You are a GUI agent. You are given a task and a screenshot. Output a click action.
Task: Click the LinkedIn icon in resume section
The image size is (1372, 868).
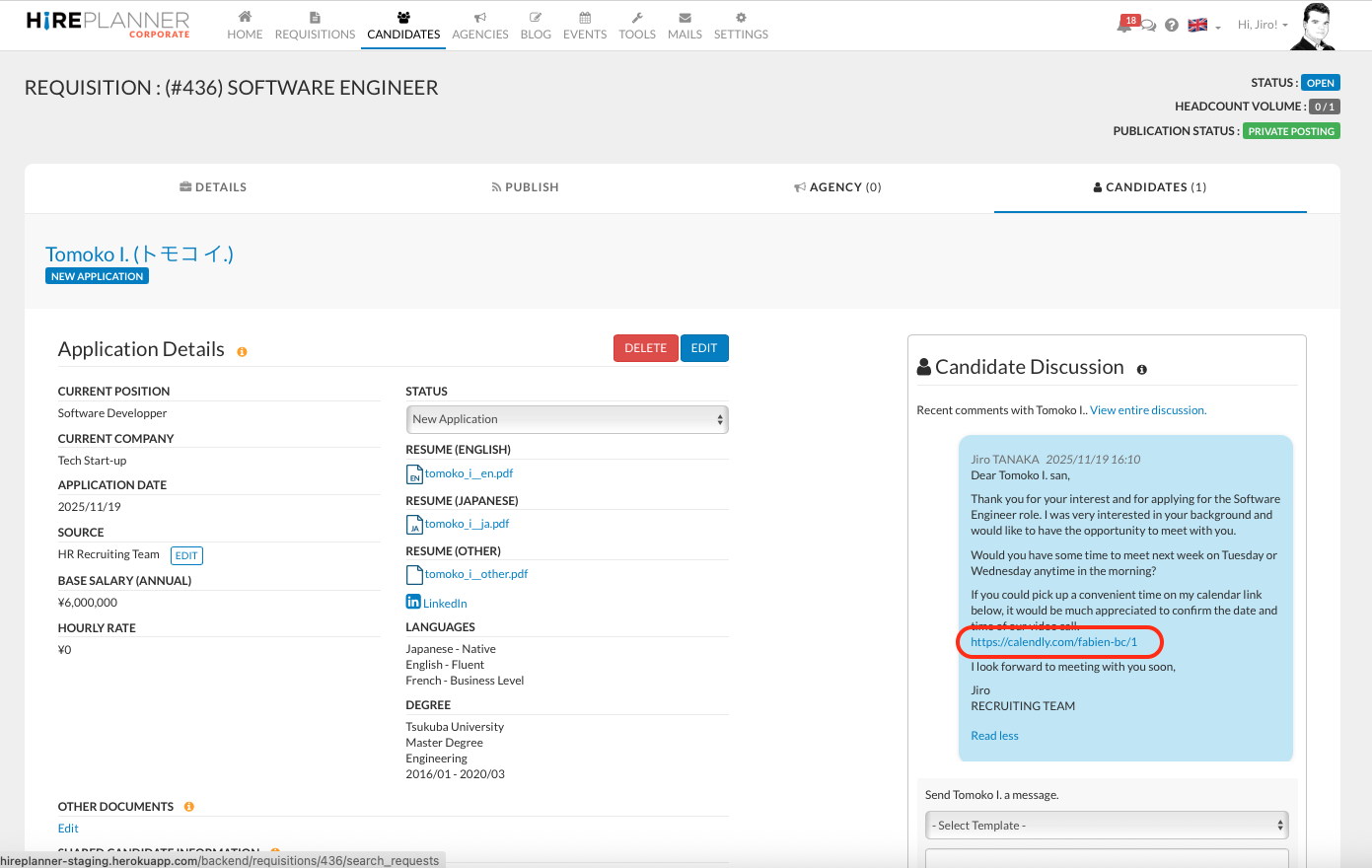[x=413, y=602]
